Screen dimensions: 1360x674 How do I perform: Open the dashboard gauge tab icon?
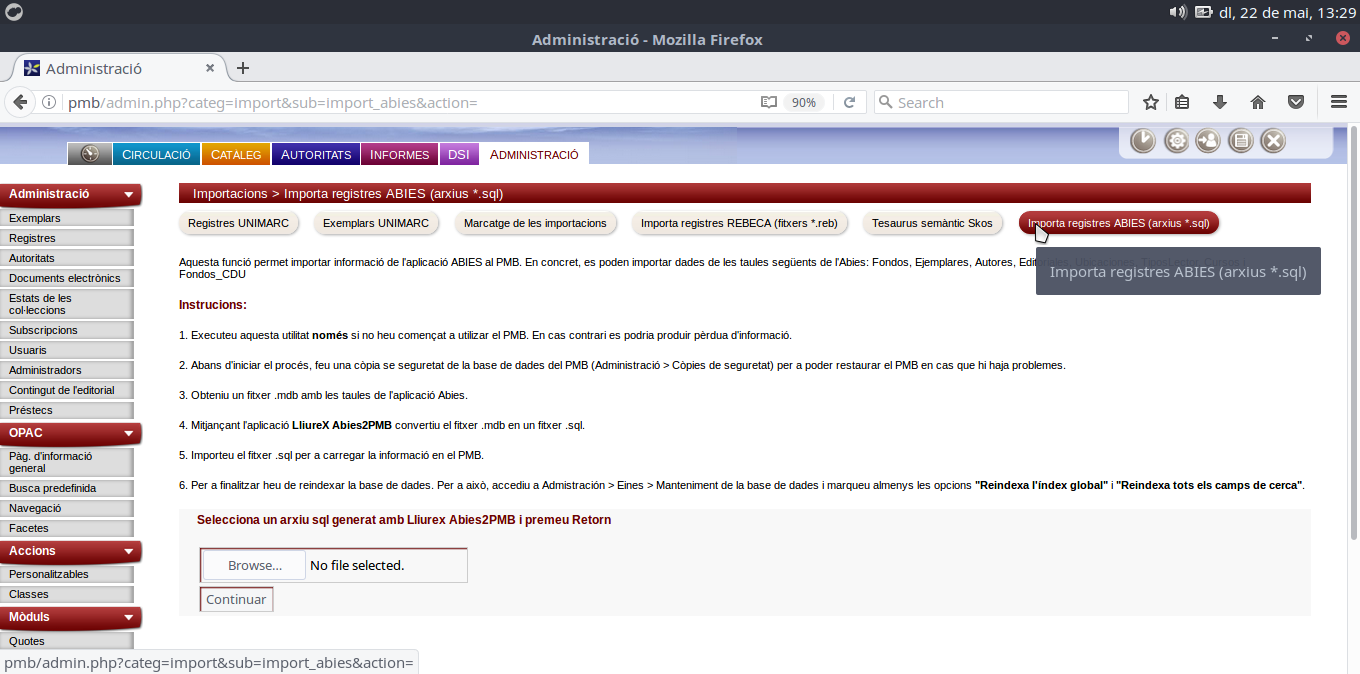[x=90, y=154]
